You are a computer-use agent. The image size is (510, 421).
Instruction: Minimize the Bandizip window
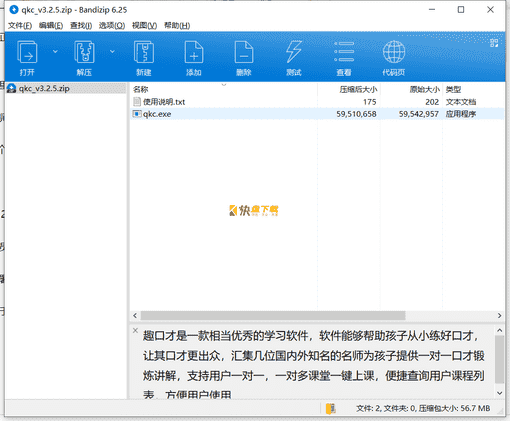[432, 10]
